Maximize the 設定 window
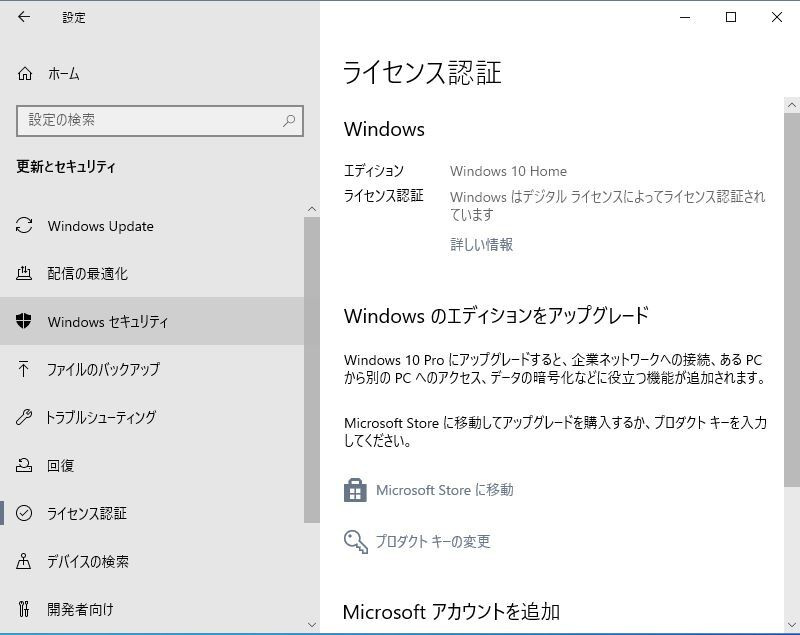The image size is (800, 635). (731, 17)
